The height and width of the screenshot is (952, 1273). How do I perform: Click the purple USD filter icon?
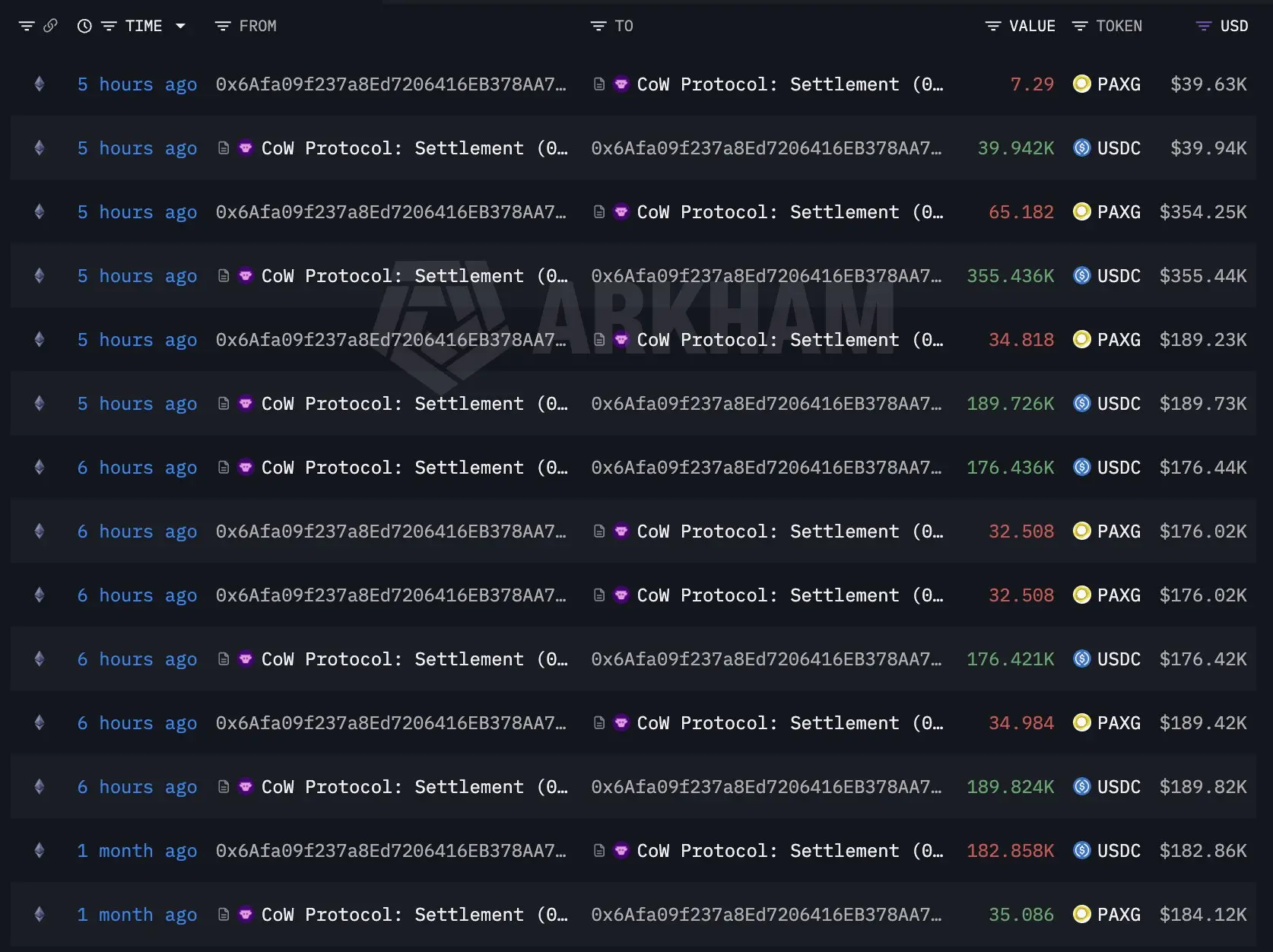[x=1204, y=26]
